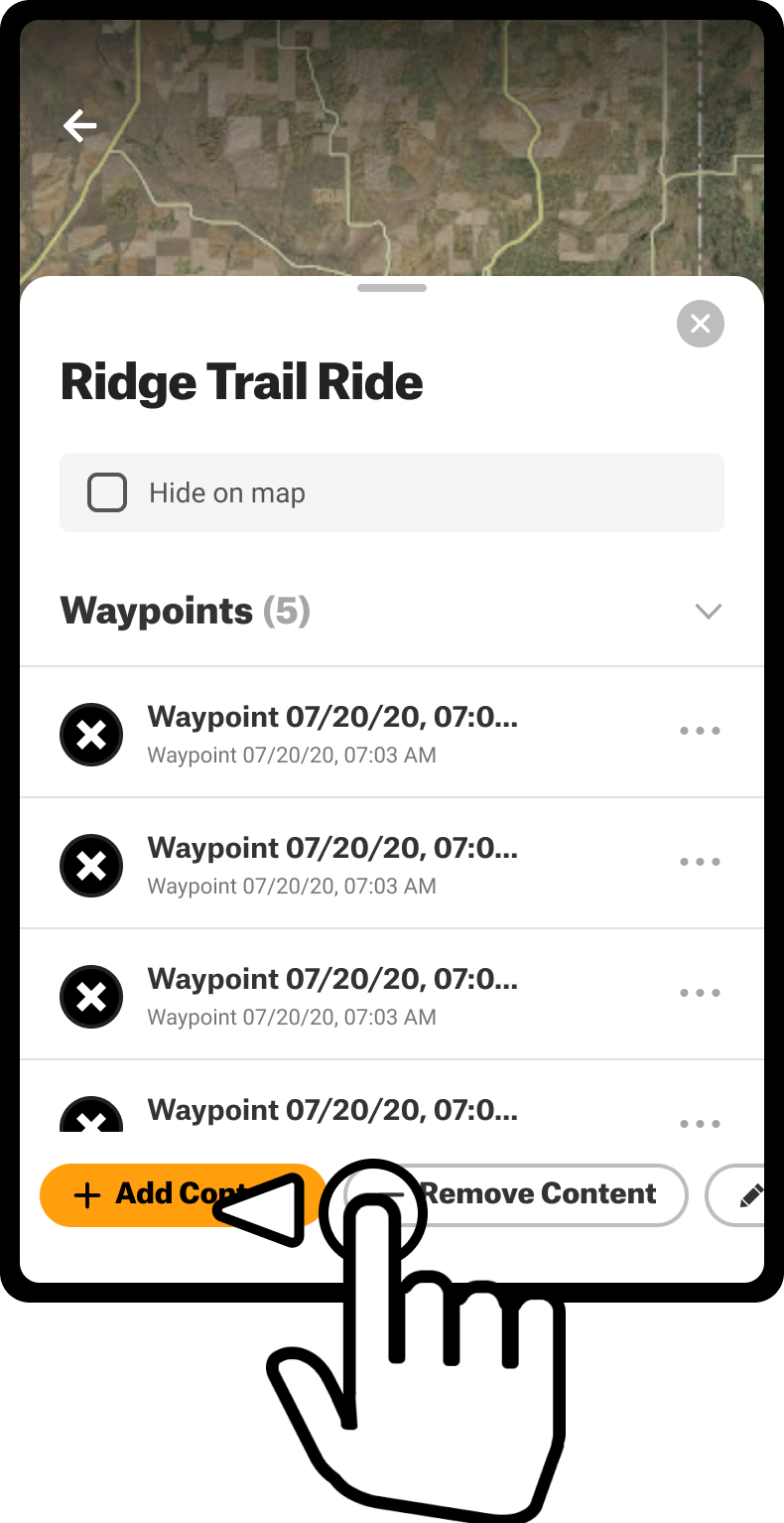Screen dimensions: 784x1523
Task: Open the third waypoint's three-dot menu
Action: coord(700,994)
